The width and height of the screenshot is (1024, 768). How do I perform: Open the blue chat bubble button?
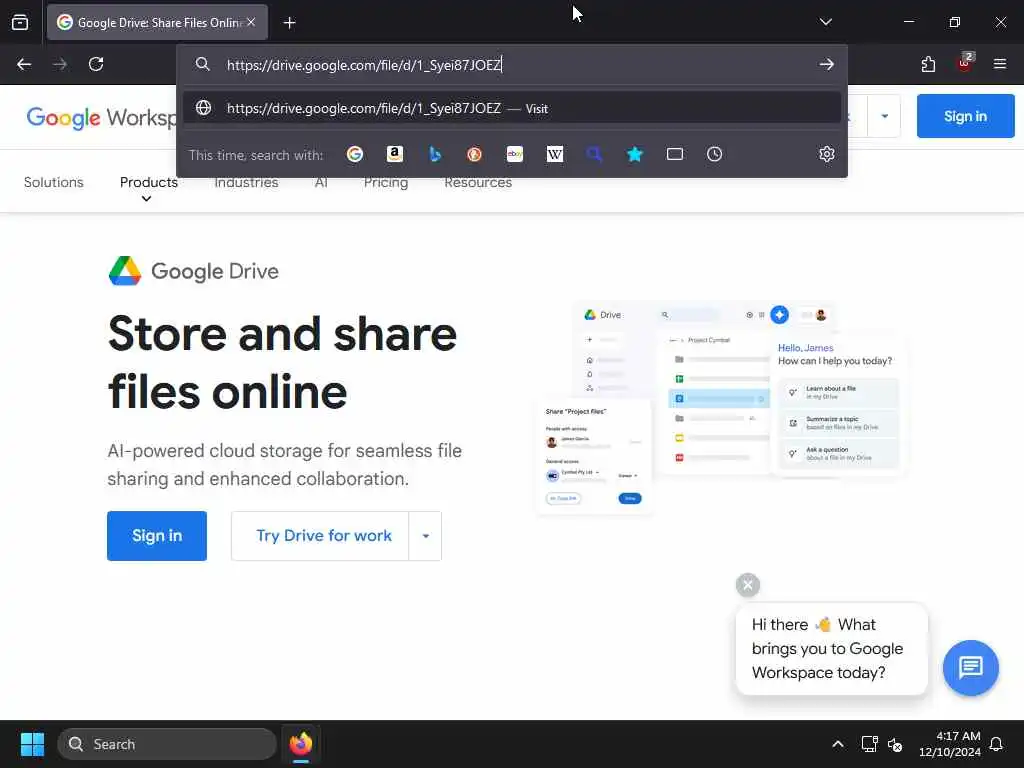coord(970,667)
